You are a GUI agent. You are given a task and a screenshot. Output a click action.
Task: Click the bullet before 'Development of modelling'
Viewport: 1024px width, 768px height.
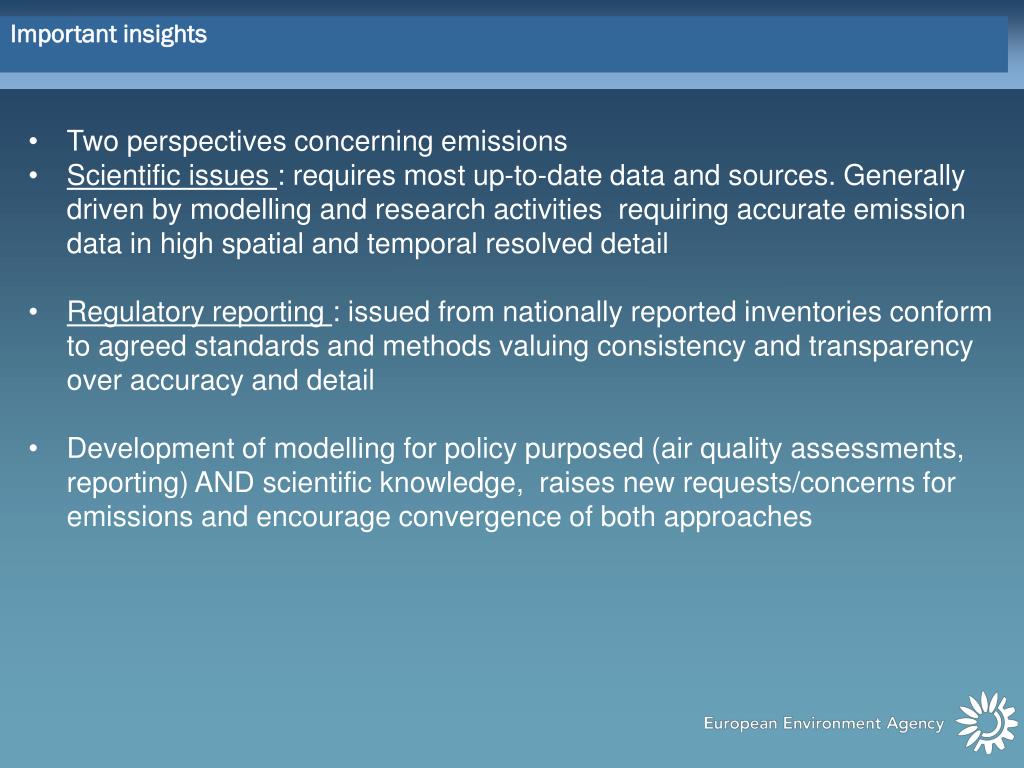[33, 448]
